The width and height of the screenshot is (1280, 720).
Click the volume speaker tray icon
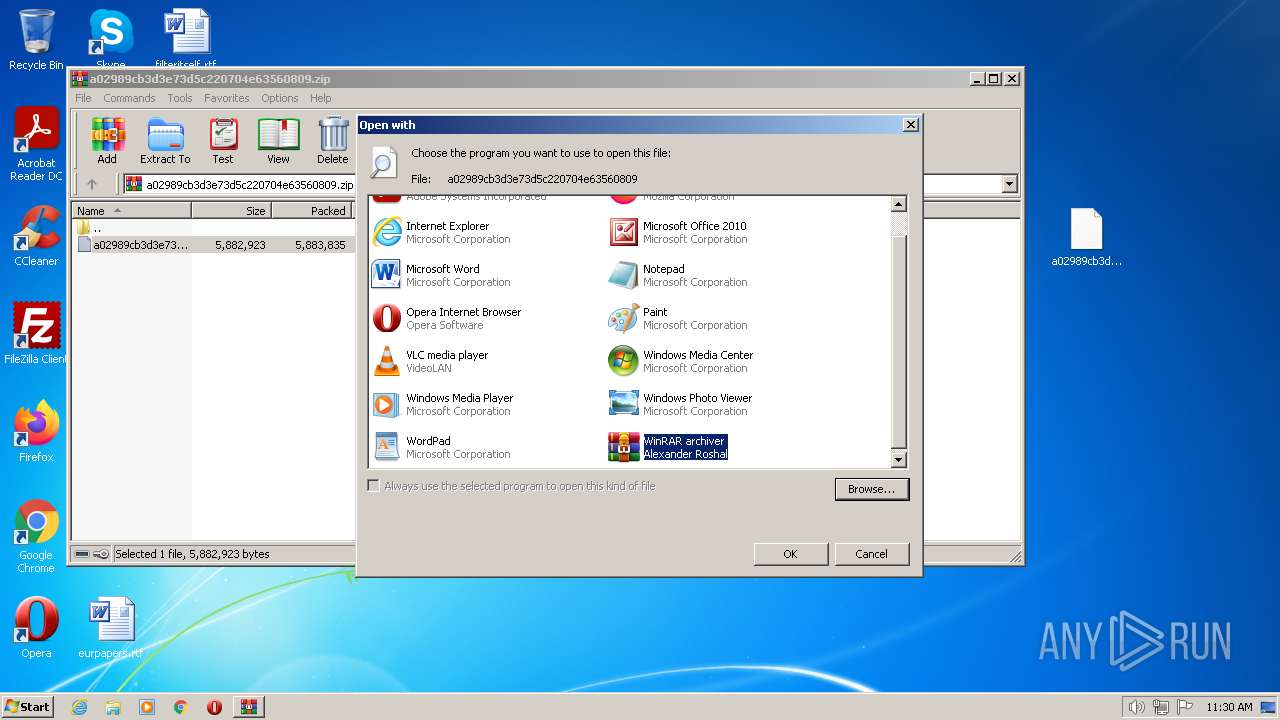point(1136,707)
